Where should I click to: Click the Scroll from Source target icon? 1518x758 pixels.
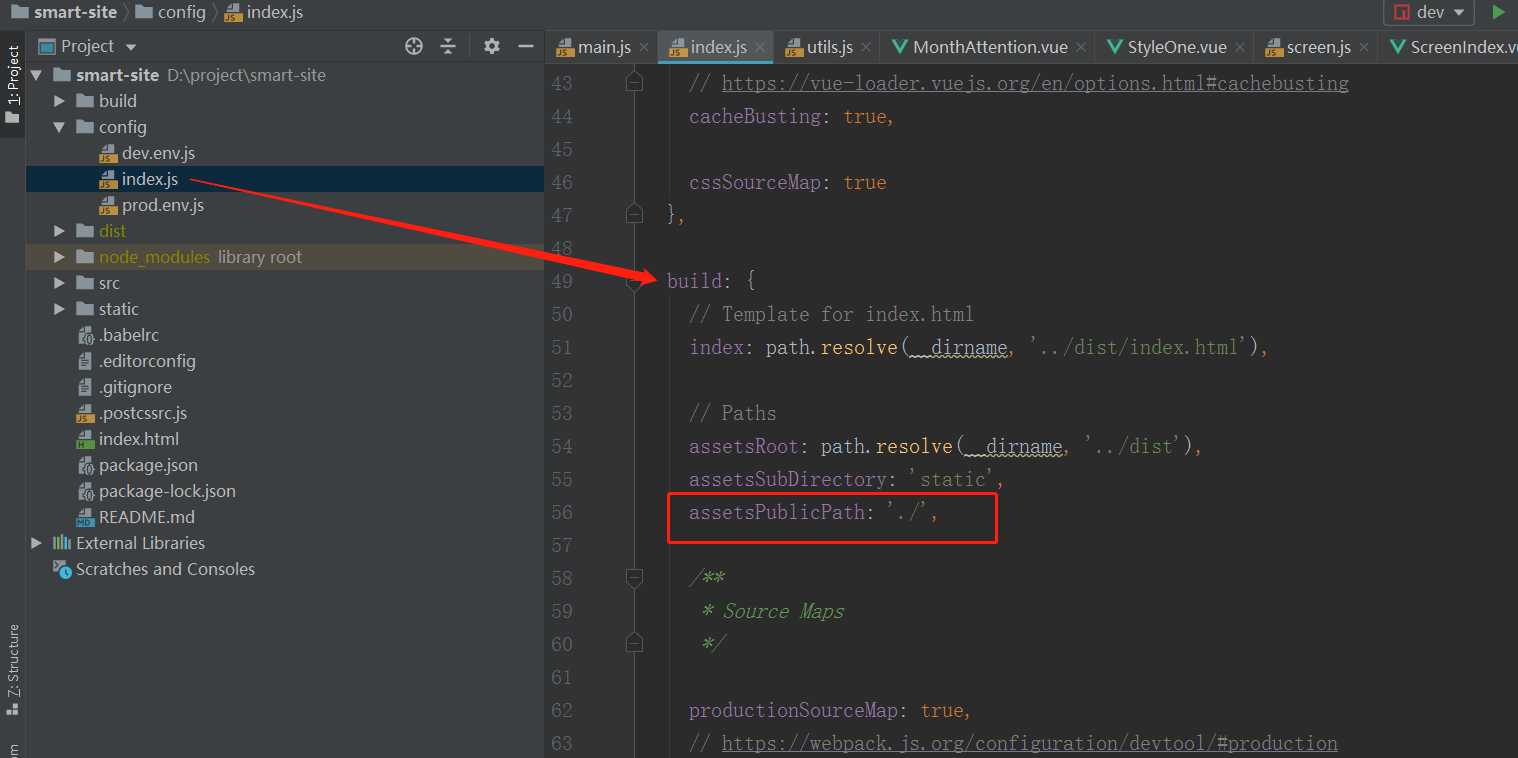point(414,46)
